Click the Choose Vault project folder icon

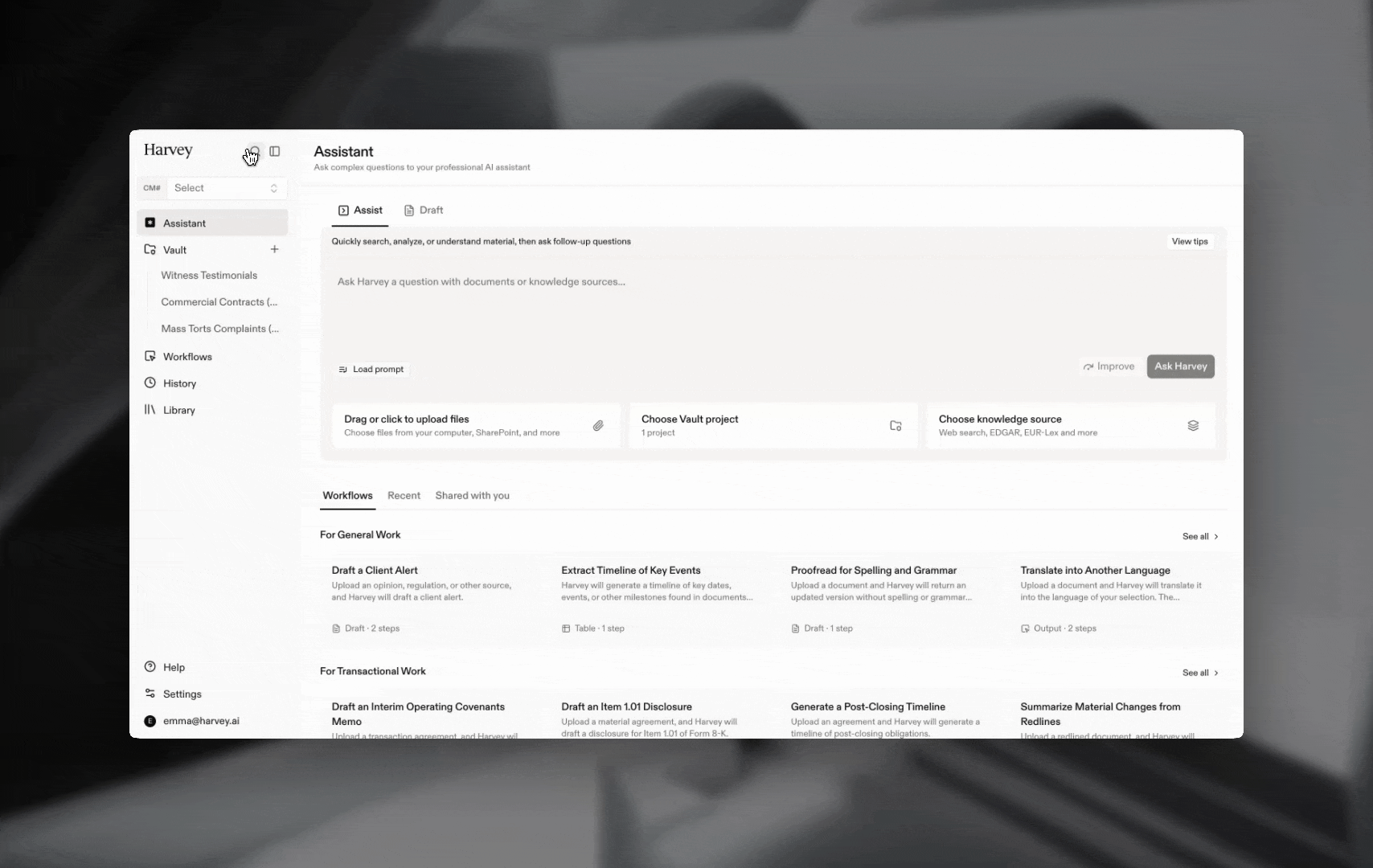point(896,425)
